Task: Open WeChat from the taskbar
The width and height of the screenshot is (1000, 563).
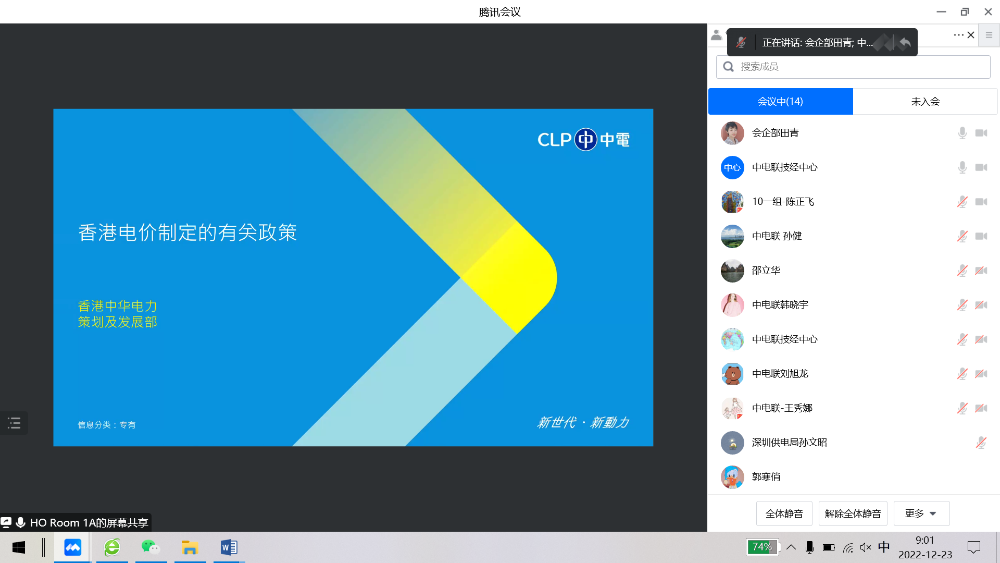Action: click(151, 548)
